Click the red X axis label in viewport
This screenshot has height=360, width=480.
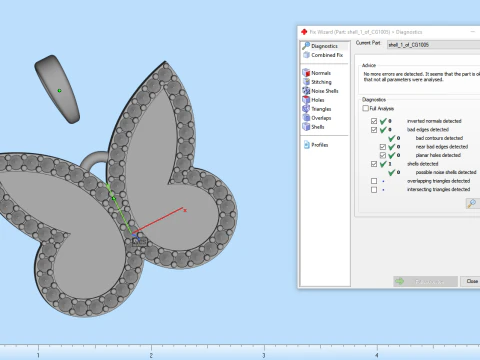pyautogui.click(x=185, y=210)
